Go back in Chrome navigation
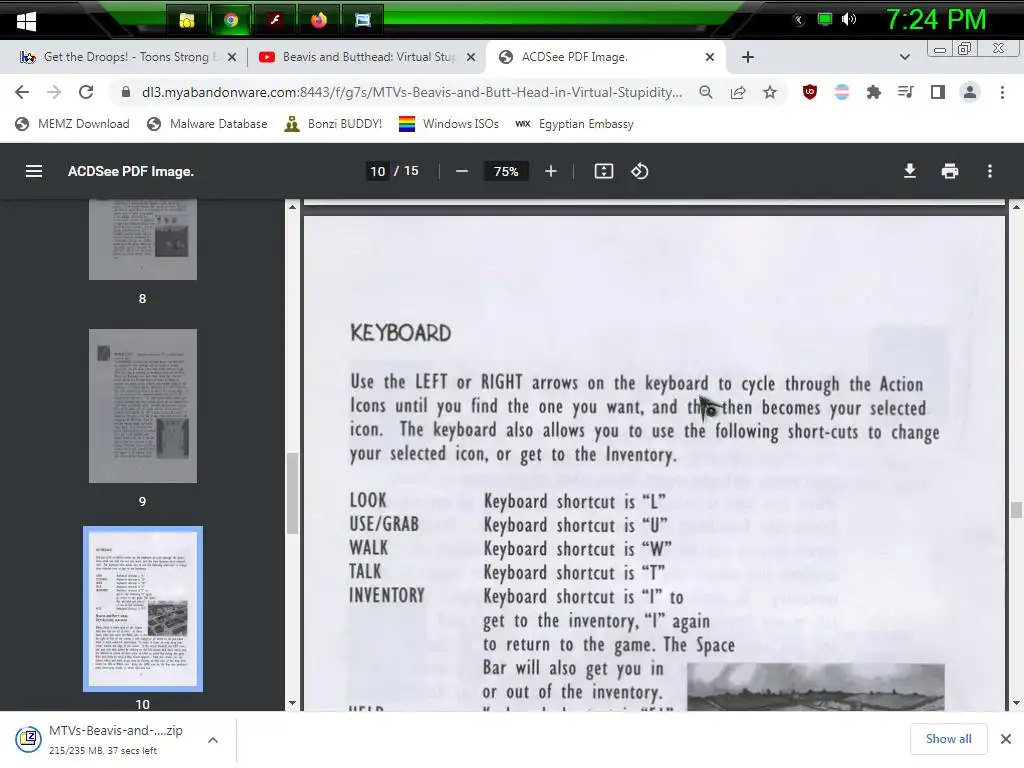 (x=22, y=92)
